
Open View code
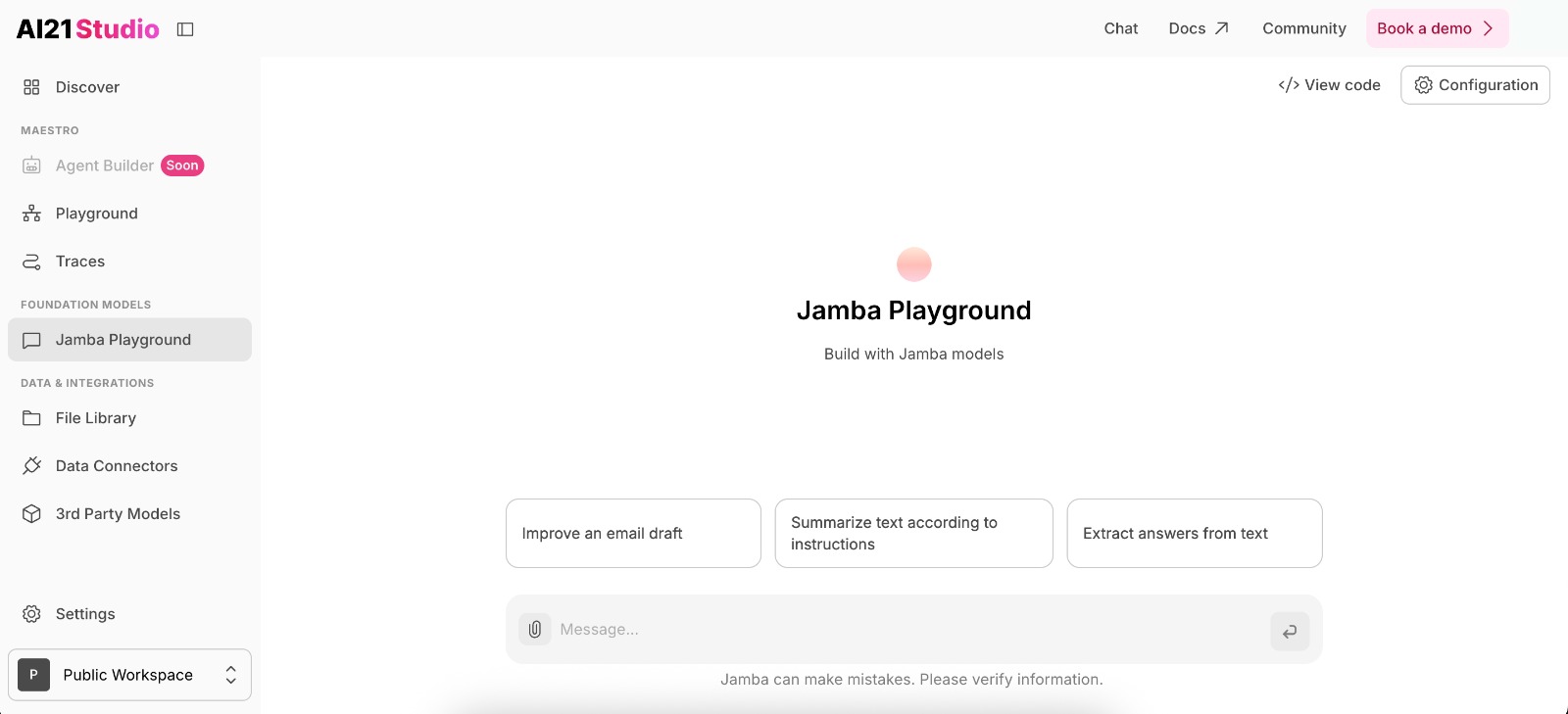tap(1329, 85)
